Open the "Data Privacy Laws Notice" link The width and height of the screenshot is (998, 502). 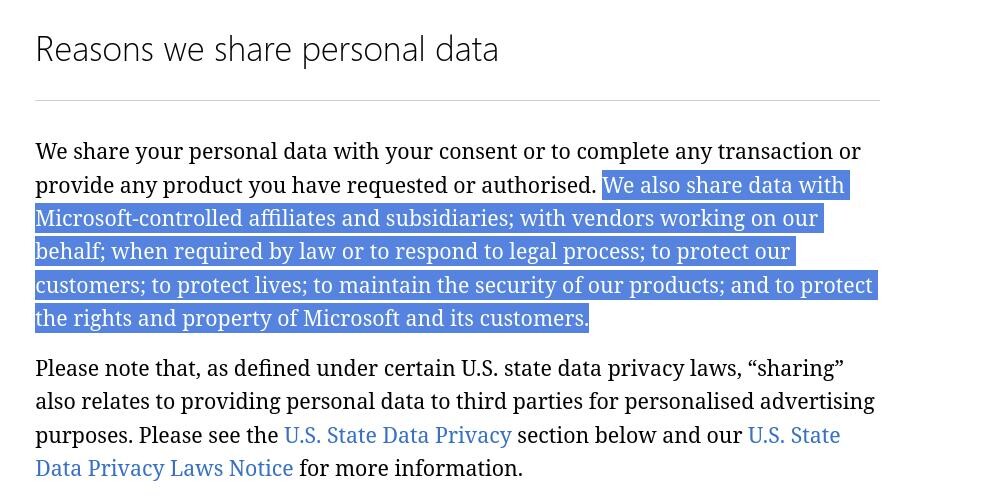[x=164, y=468]
